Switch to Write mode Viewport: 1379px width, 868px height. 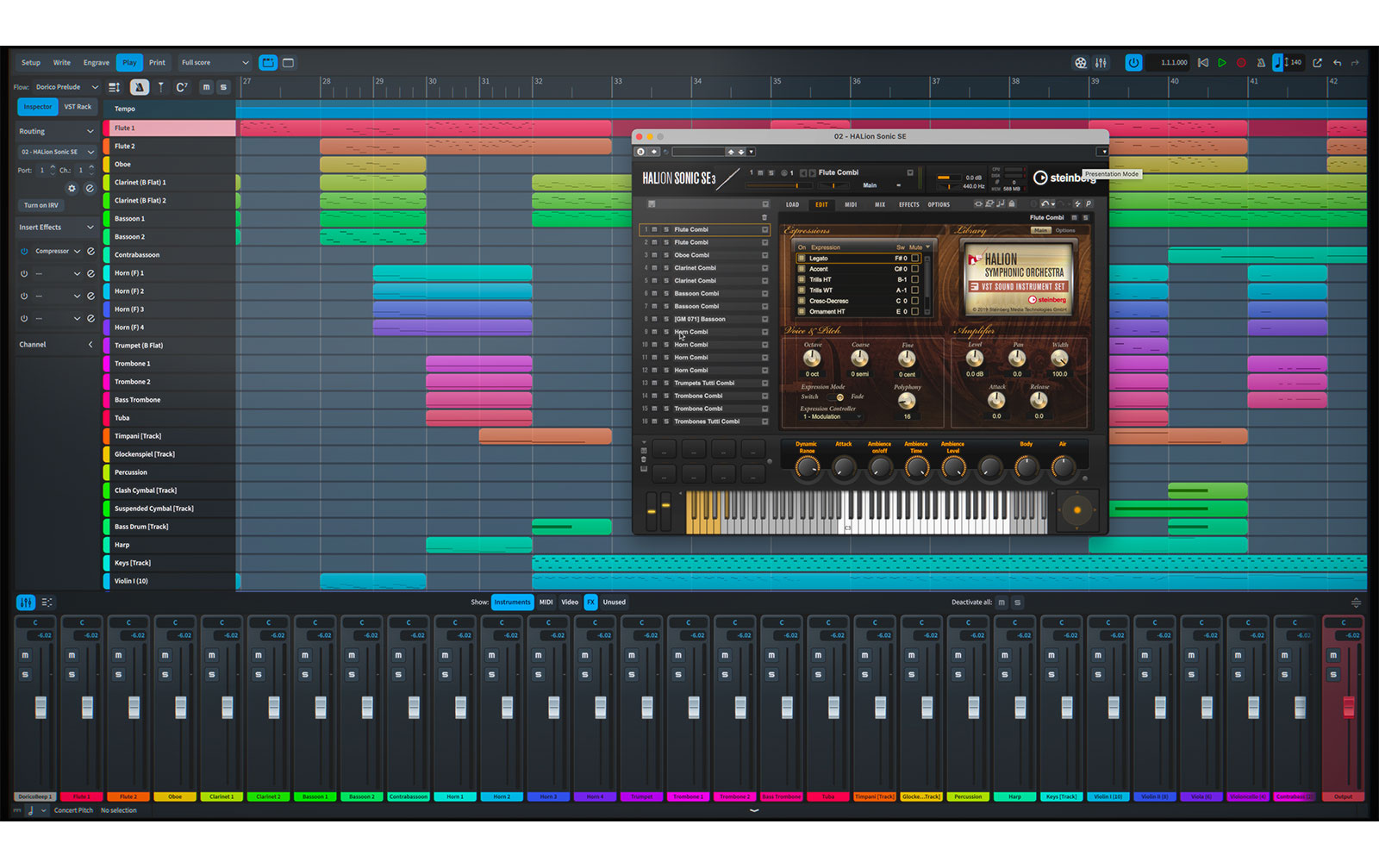pyautogui.click(x=62, y=63)
